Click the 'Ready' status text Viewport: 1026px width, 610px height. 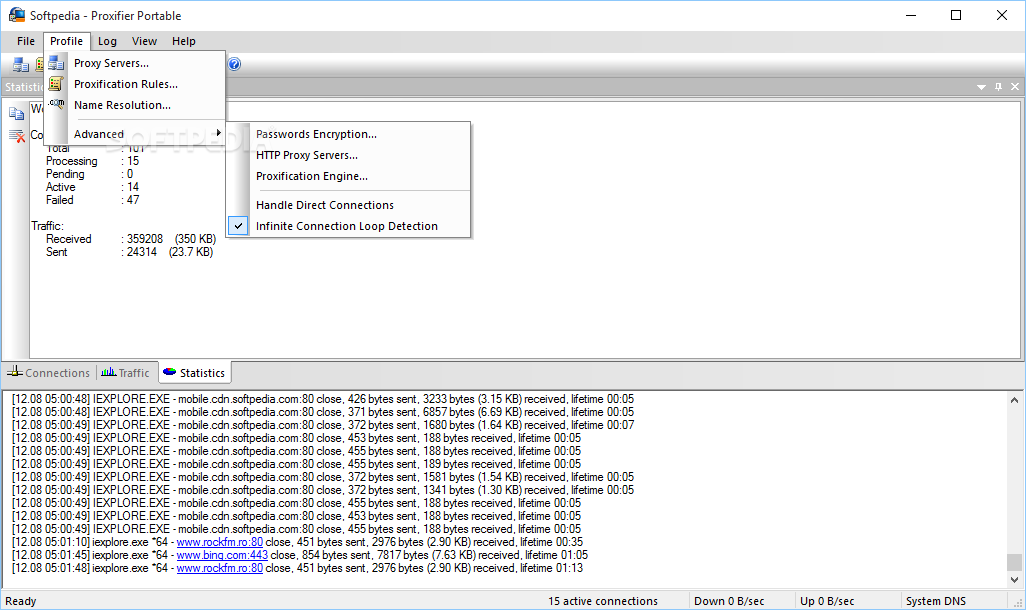point(21,601)
